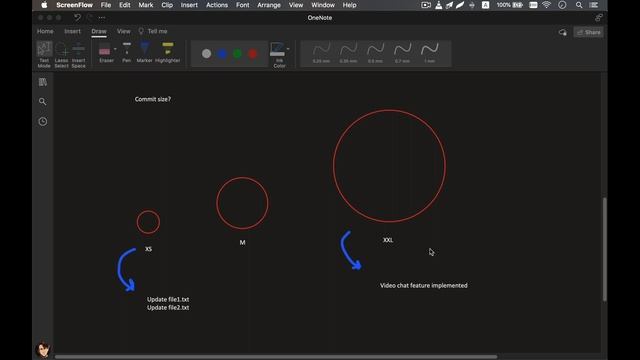The height and width of the screenshot is (360, 640).
Task: Click the Tell me search box
Action: [x=153, y=31]
